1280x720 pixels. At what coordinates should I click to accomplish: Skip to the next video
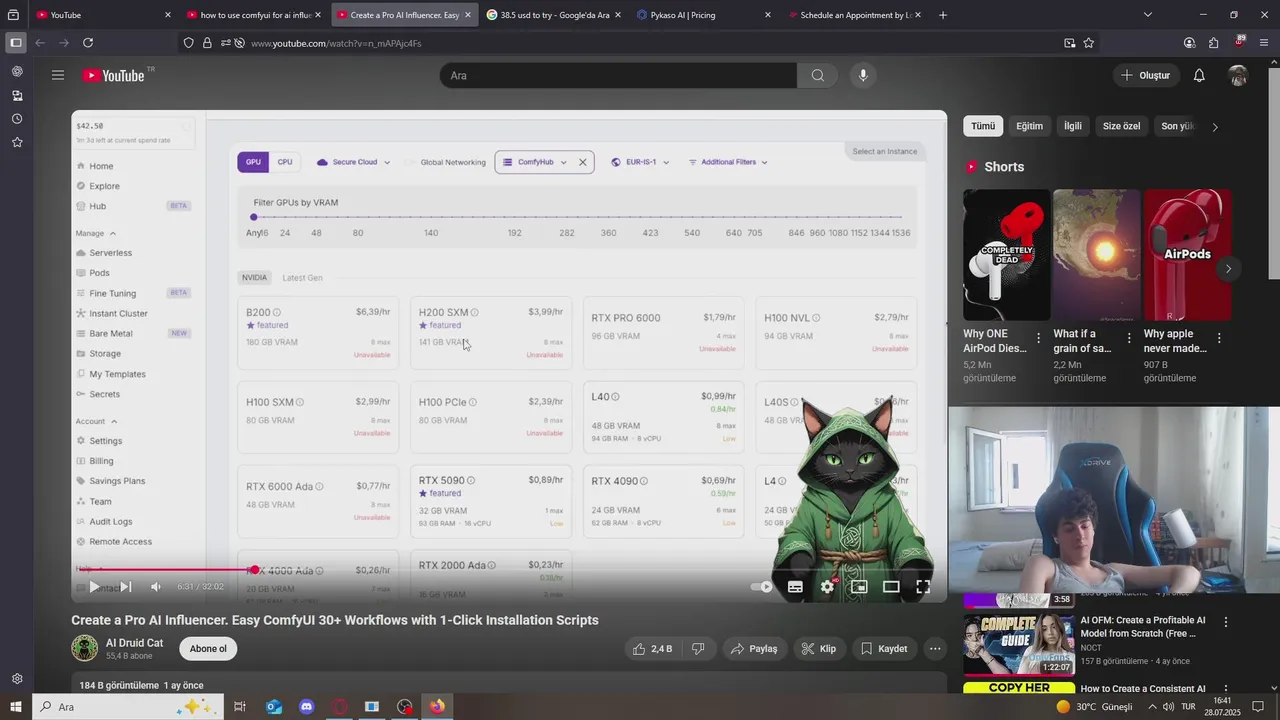(125, 587)
